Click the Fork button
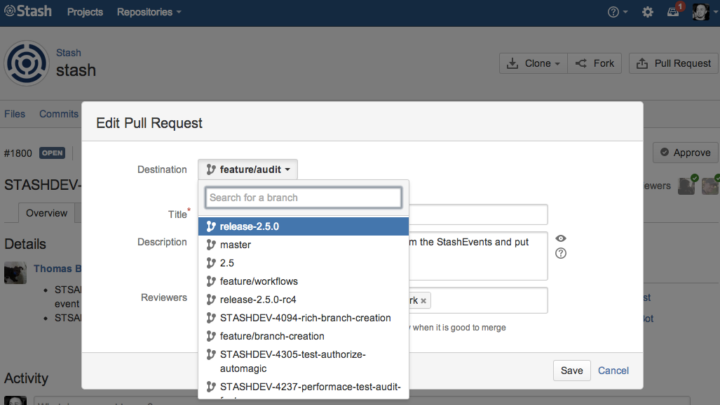 pyautogui.click(x=595, y=63)
